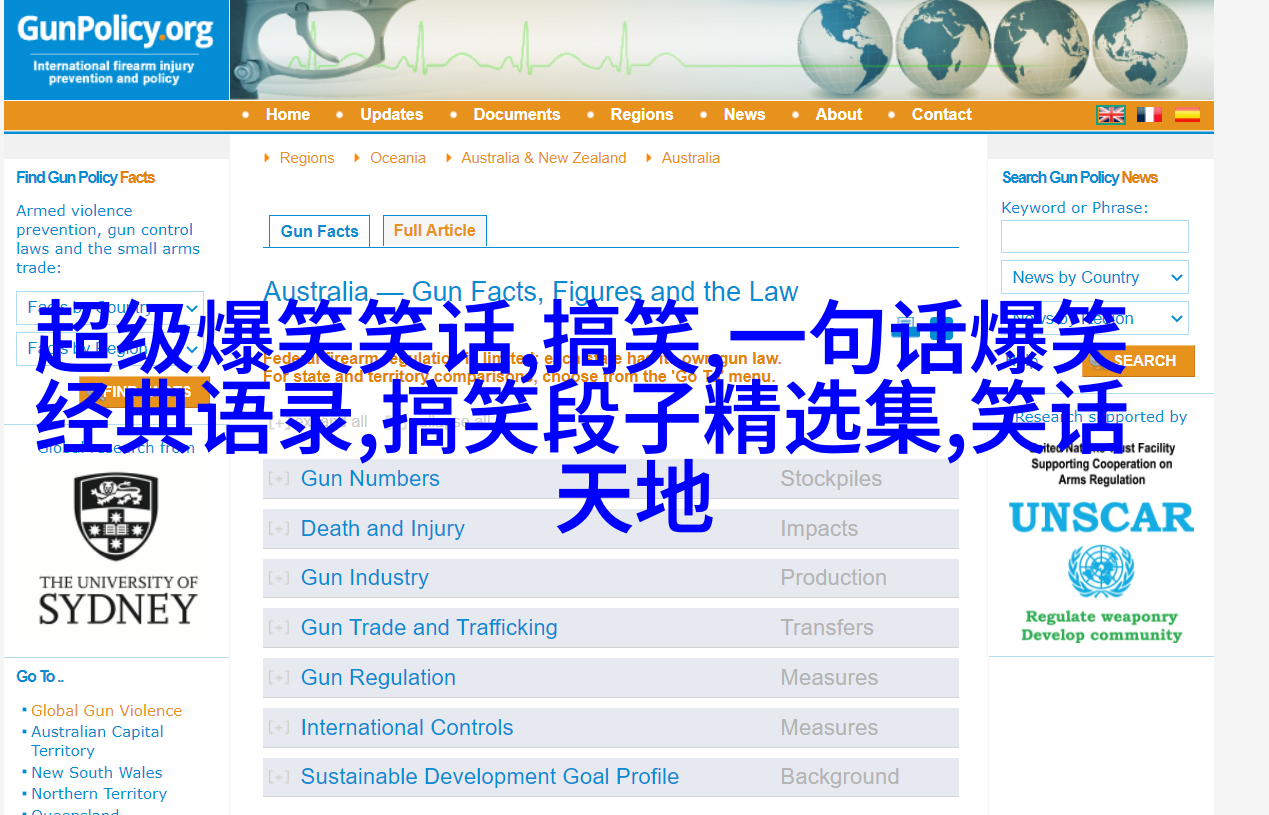
Task: Switch language using the British flag icon
Action: pyautogui.click(x=1111, y=115)
